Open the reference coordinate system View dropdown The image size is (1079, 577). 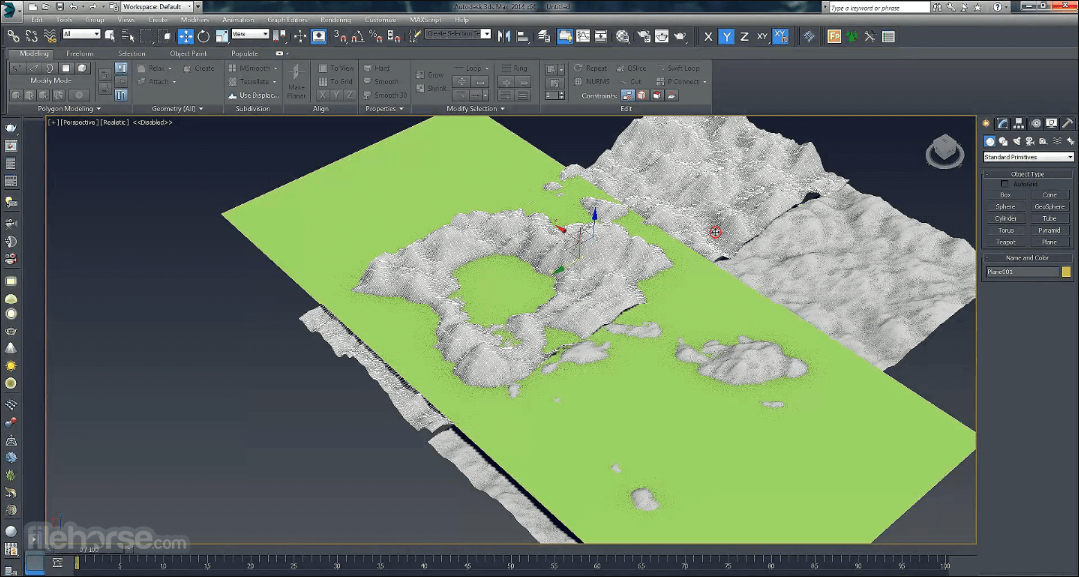250,34
